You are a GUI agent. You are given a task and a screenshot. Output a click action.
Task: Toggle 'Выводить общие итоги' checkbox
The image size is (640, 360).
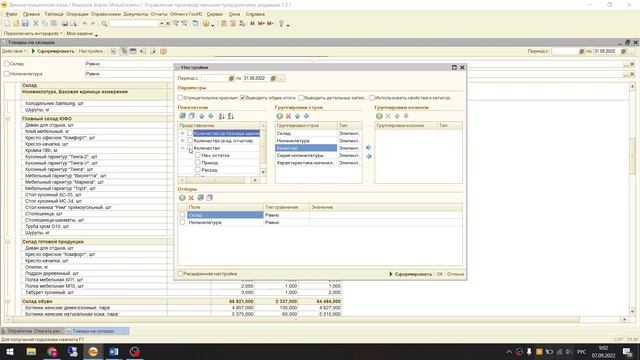point(242,98)
